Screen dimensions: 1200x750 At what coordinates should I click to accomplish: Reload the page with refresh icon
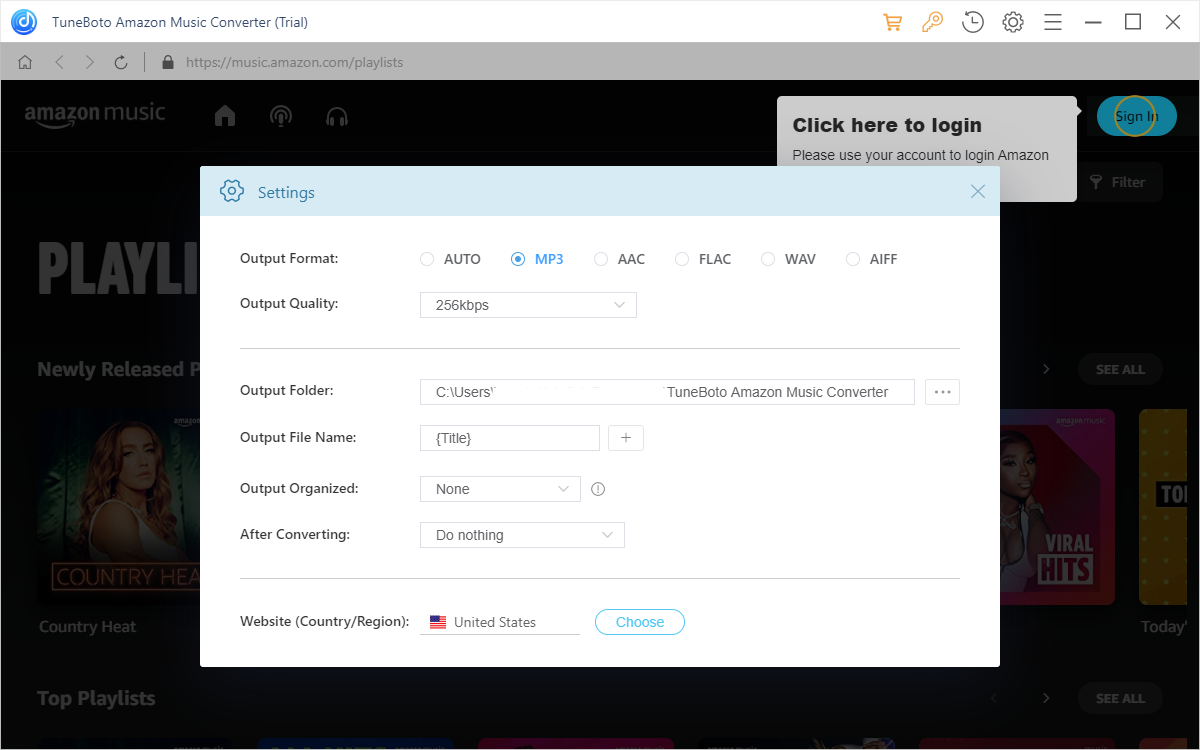[x=121, y=62]
